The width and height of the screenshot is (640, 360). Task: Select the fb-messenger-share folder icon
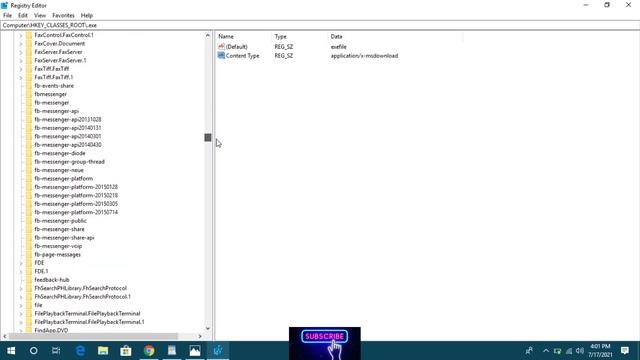[x=29, y=229]
